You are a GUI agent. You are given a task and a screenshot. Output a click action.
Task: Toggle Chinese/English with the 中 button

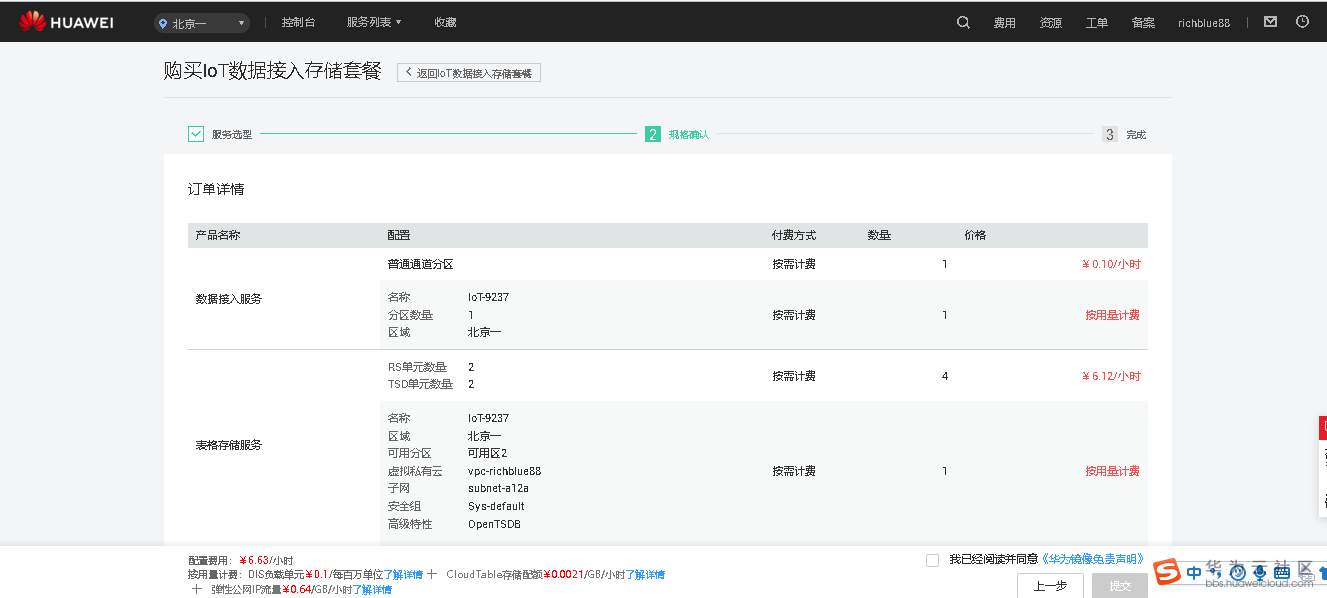coord(1194,571)
